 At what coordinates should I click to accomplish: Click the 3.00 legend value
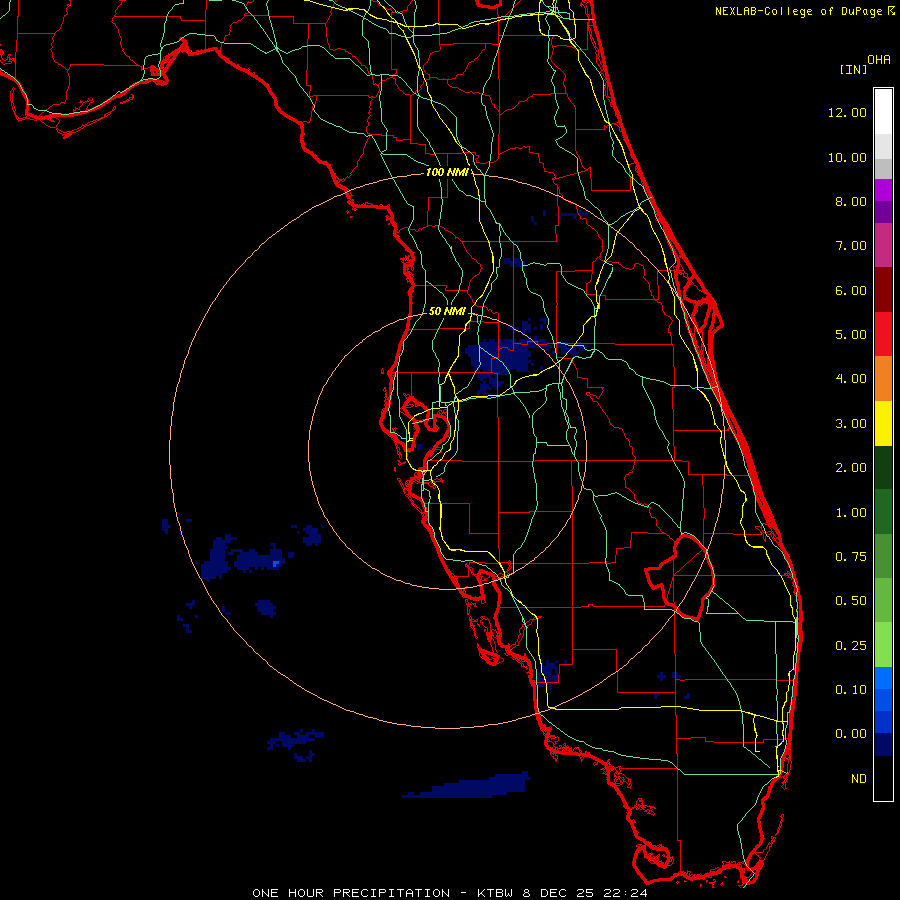coord(851,424)
